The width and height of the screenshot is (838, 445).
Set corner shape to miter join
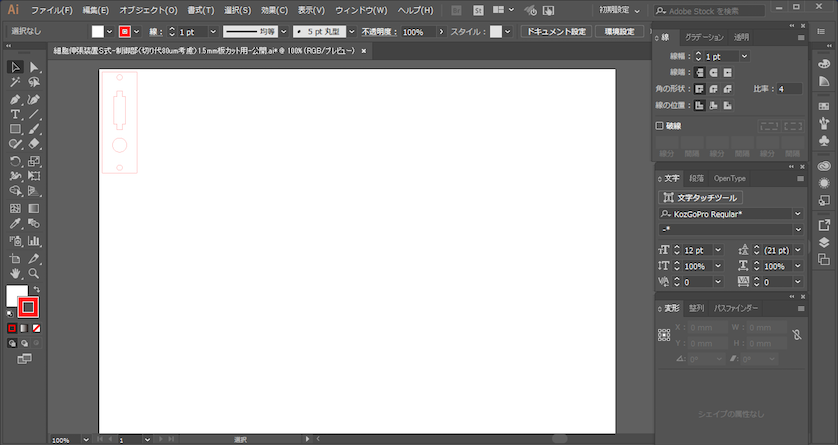pos(700,89)
